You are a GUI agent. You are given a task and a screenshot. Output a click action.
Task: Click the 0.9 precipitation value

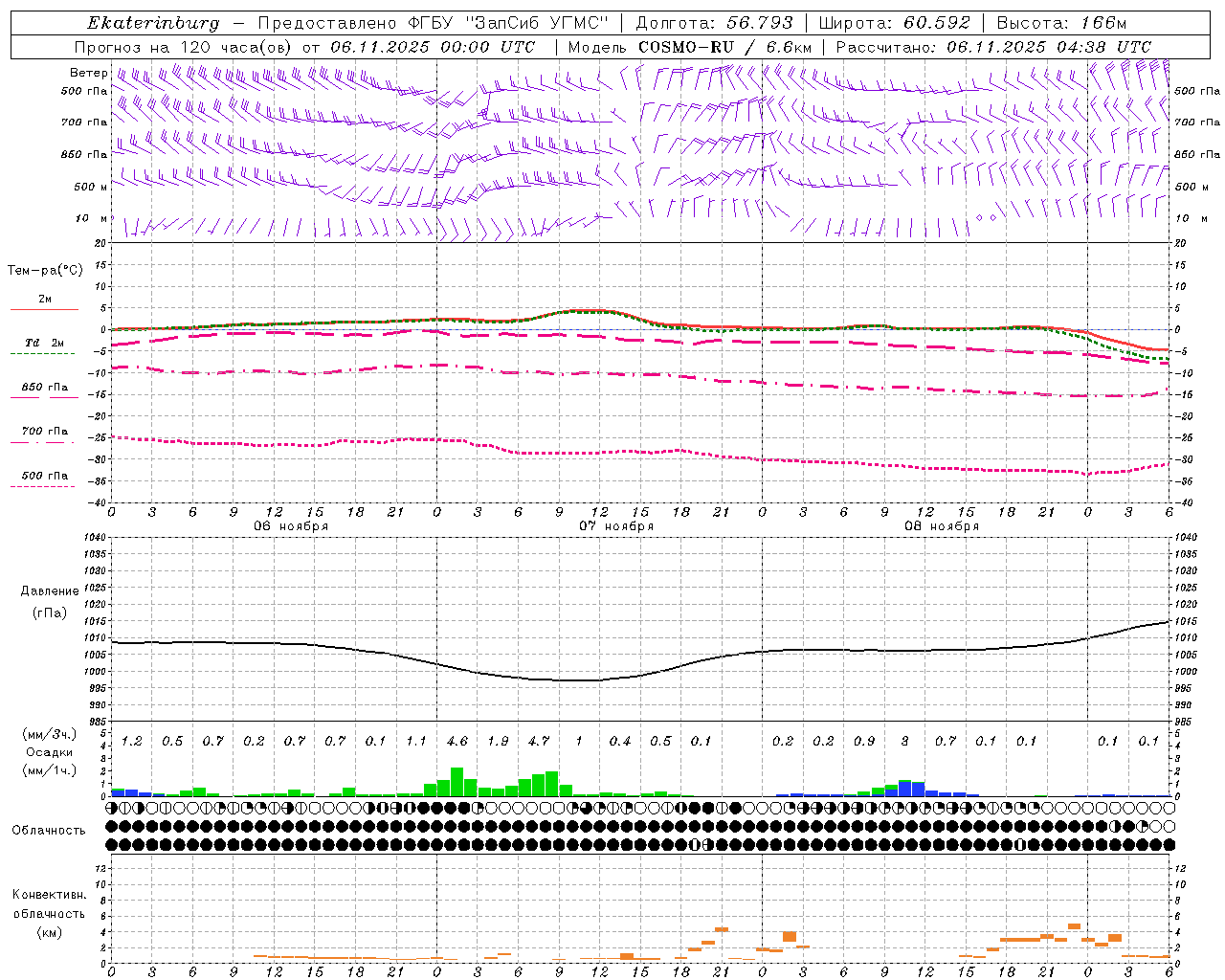coord(864,741)
